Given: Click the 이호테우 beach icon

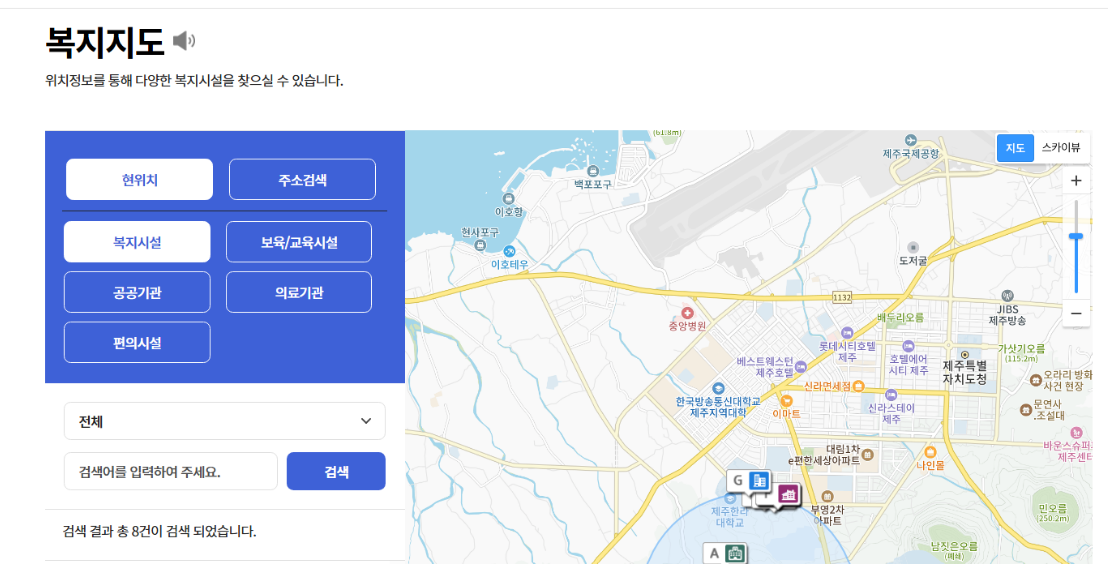Looking at the screenshot, I should click(x=509, y=251).
